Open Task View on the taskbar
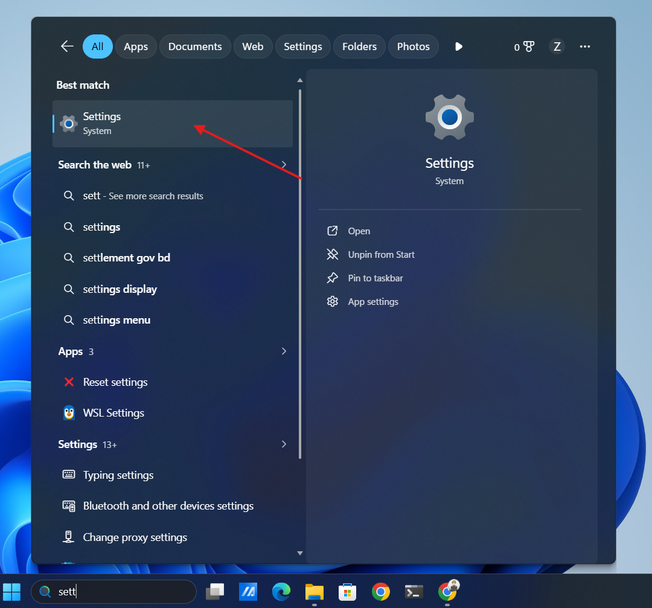This screenshot has height=608, width=652. point(215,591)
